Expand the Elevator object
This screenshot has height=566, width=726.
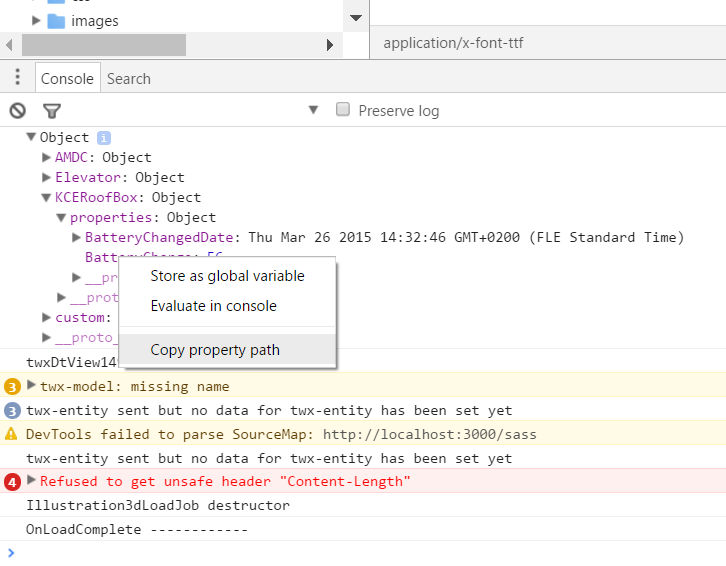pos(46,177)
